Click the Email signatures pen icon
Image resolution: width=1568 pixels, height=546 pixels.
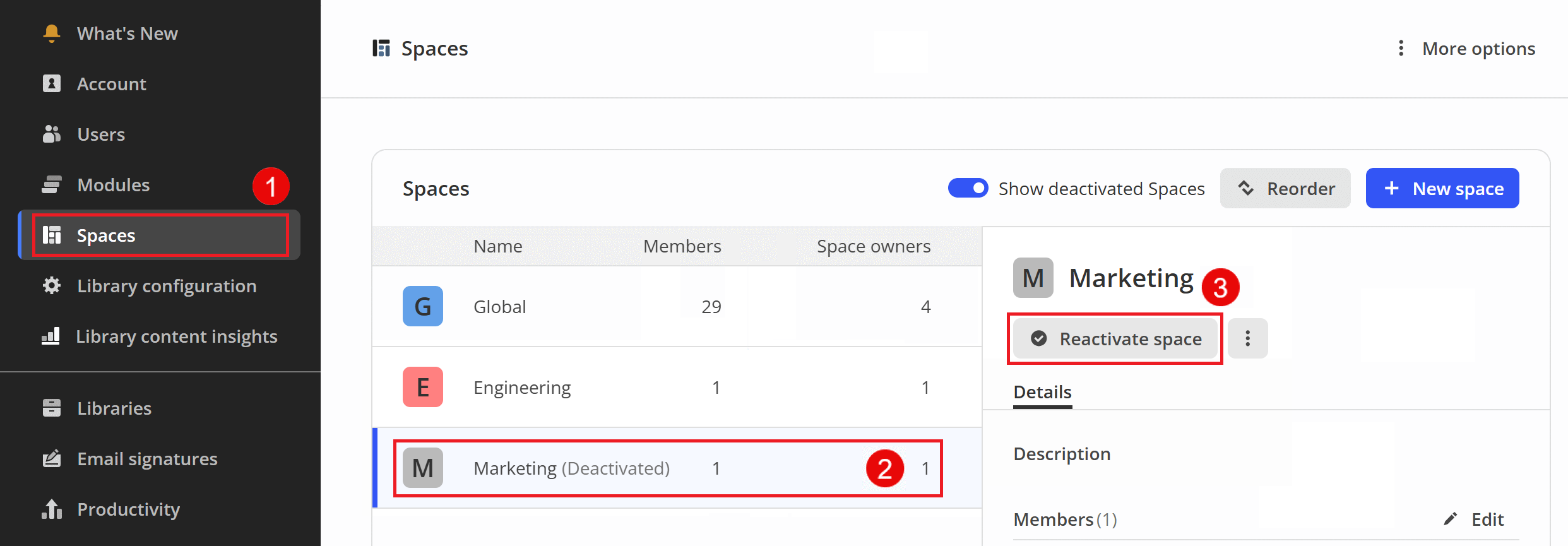point(52,458)
